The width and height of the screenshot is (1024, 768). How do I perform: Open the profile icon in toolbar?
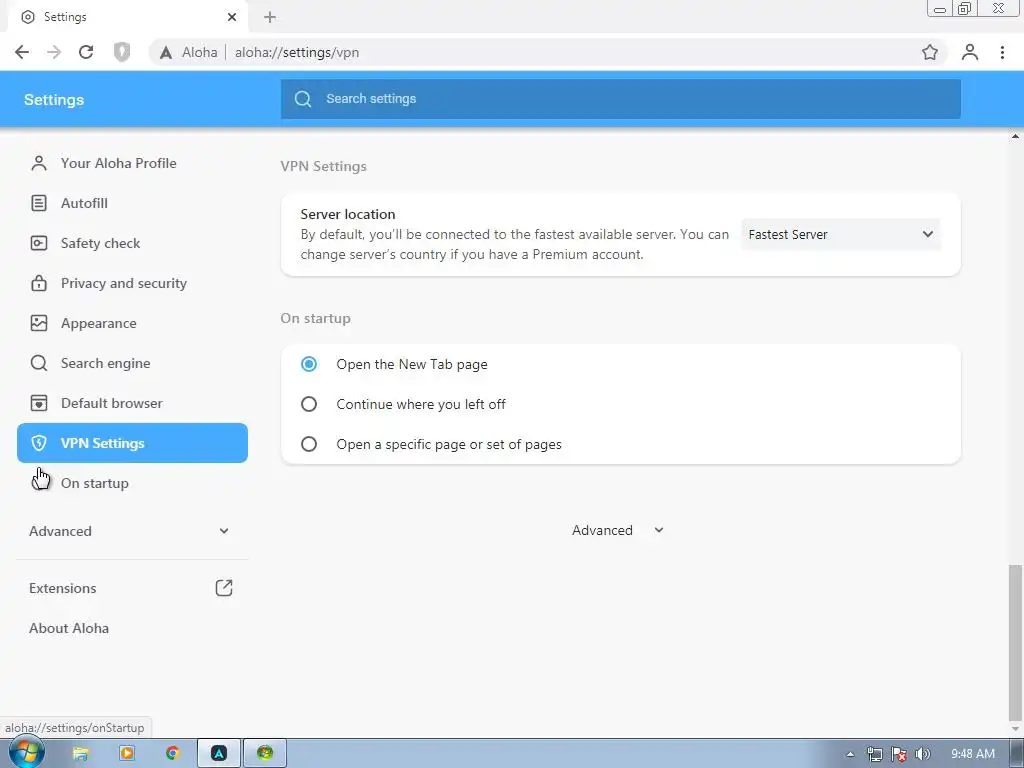click(970, 52)
